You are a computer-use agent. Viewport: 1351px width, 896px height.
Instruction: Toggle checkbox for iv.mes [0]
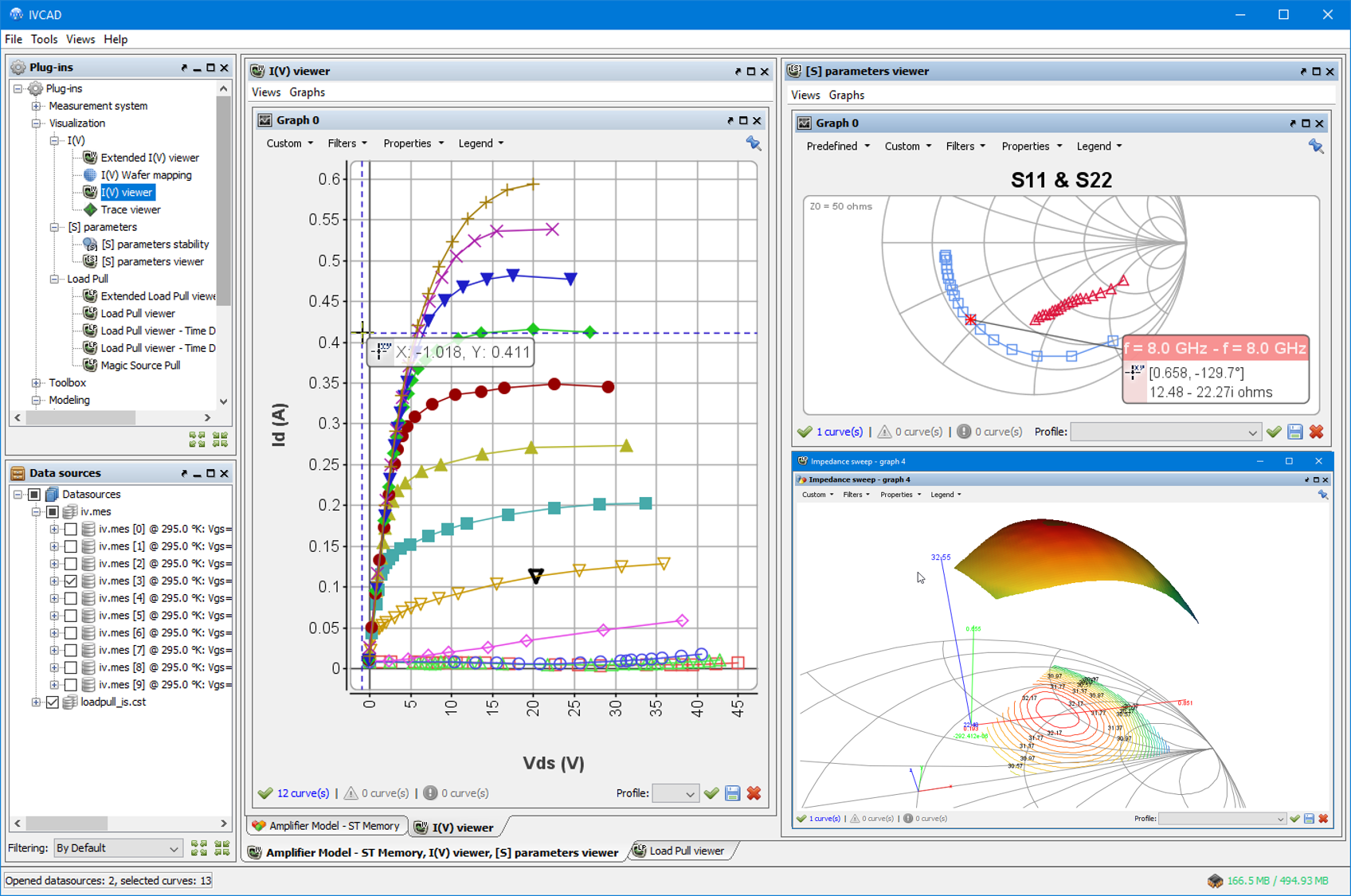[x=71, y=529]
